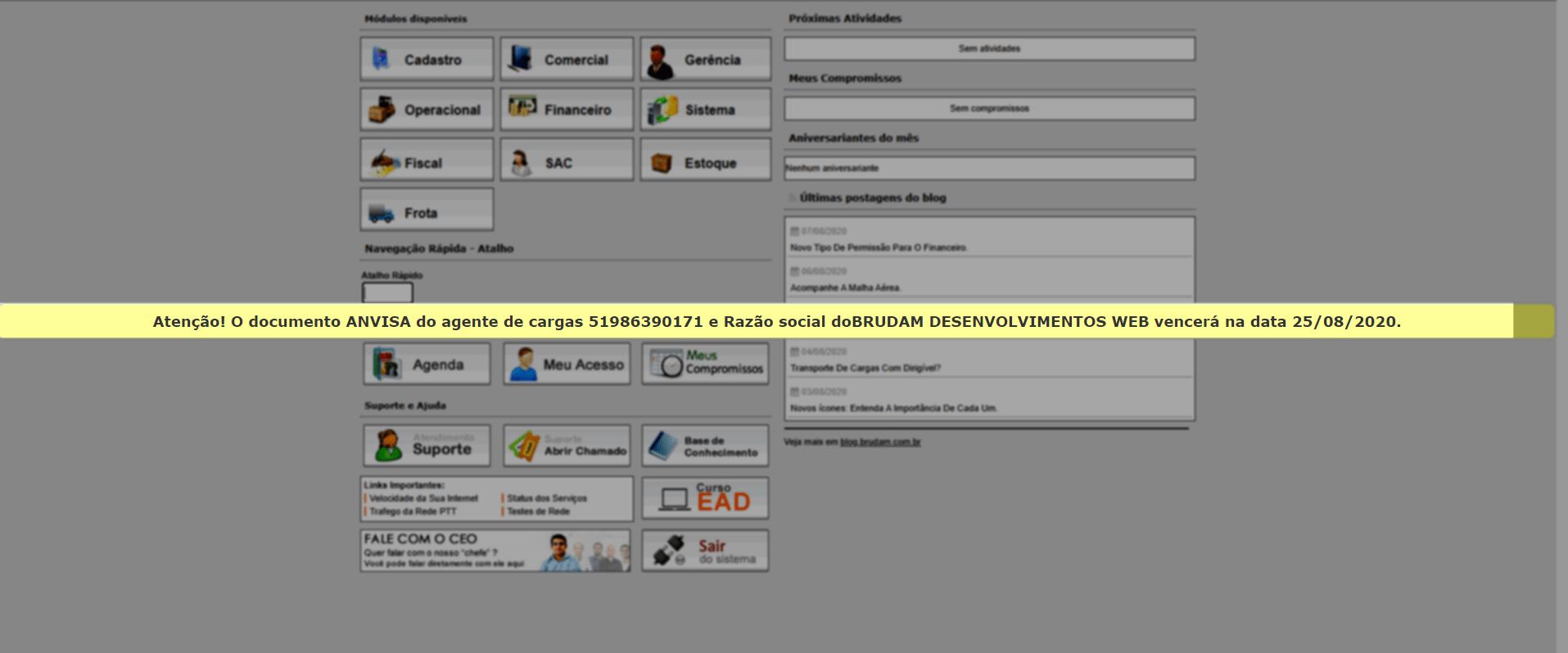This screenshot has width=1568, height=653.
Task: Open the SAC module
Action: [567, 159]
